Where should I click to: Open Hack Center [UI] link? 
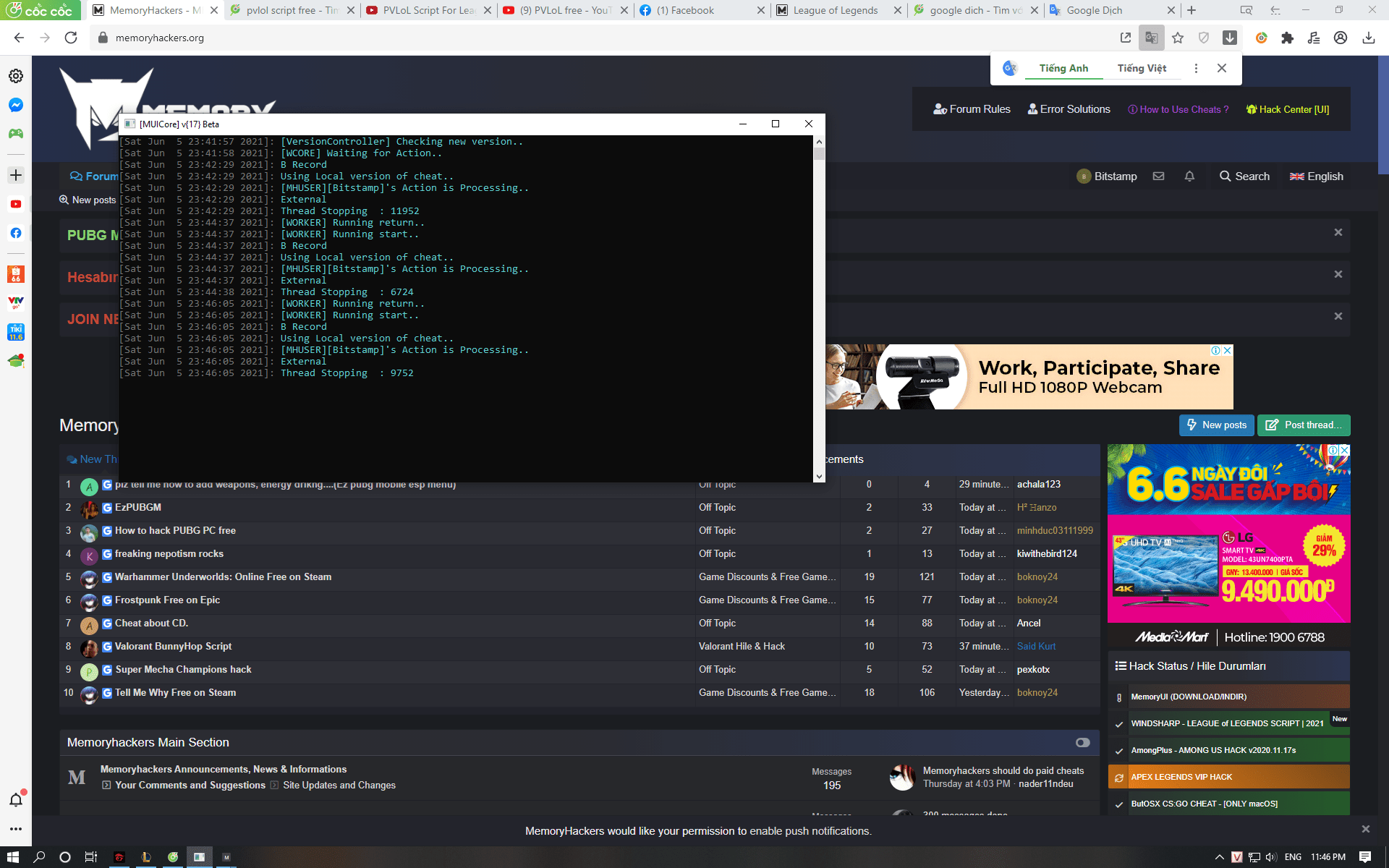click(1287, 109)
